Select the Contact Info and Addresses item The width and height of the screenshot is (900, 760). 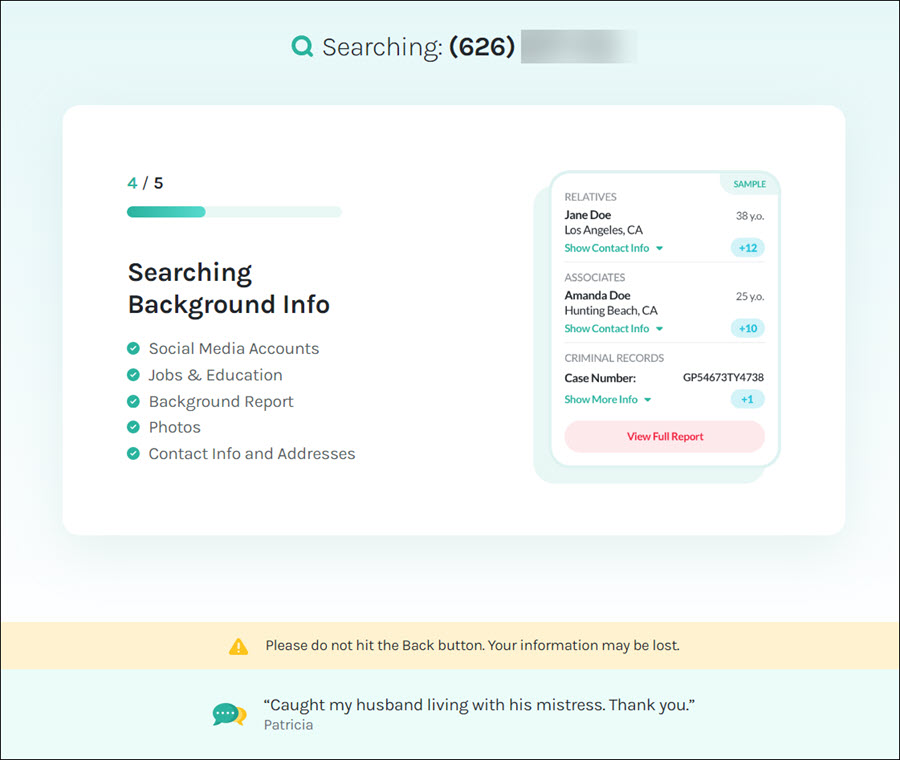pyautogui.click(x=252, y=453)
